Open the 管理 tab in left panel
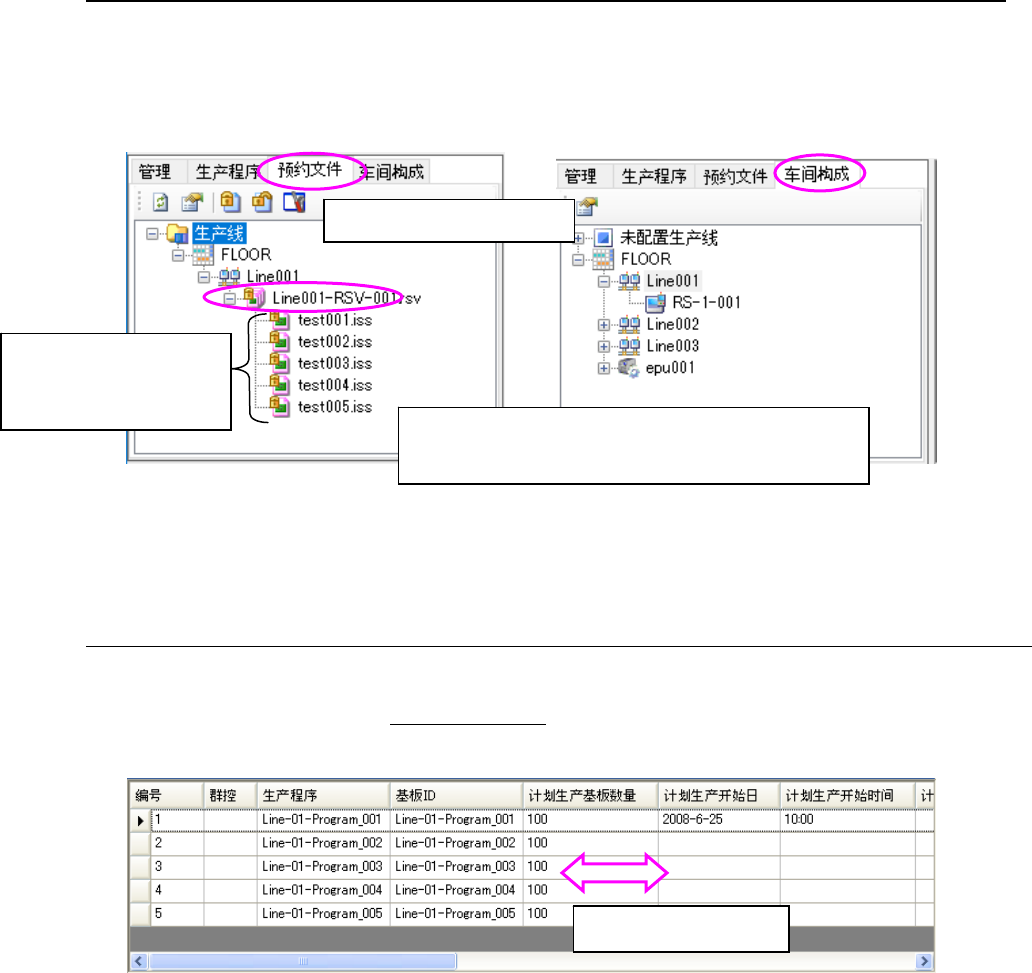Screen dimensions: 1032x973 [x=155, y=172]
